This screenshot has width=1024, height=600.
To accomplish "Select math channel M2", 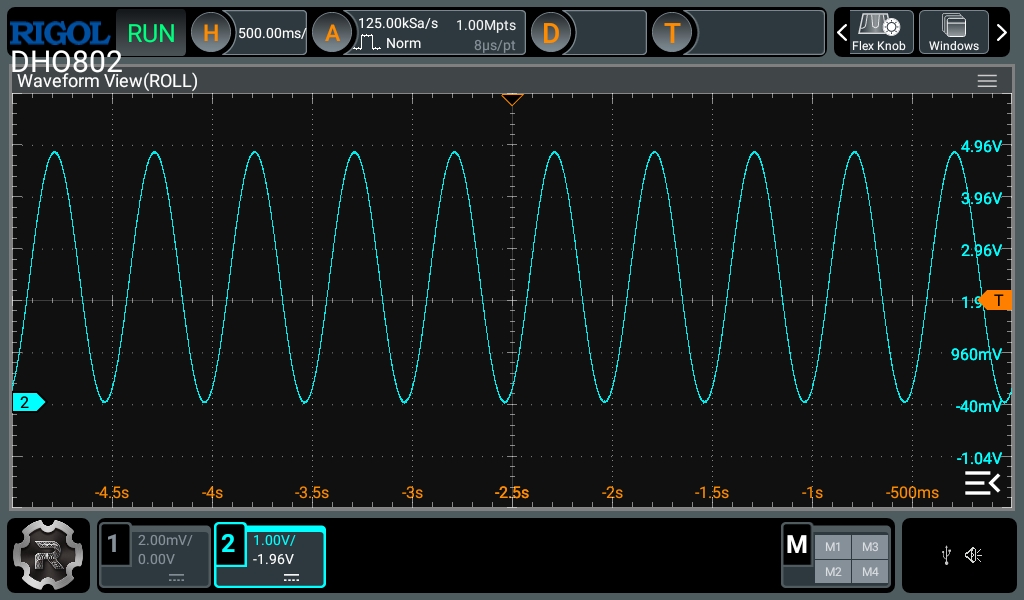I will click(833, 572).
